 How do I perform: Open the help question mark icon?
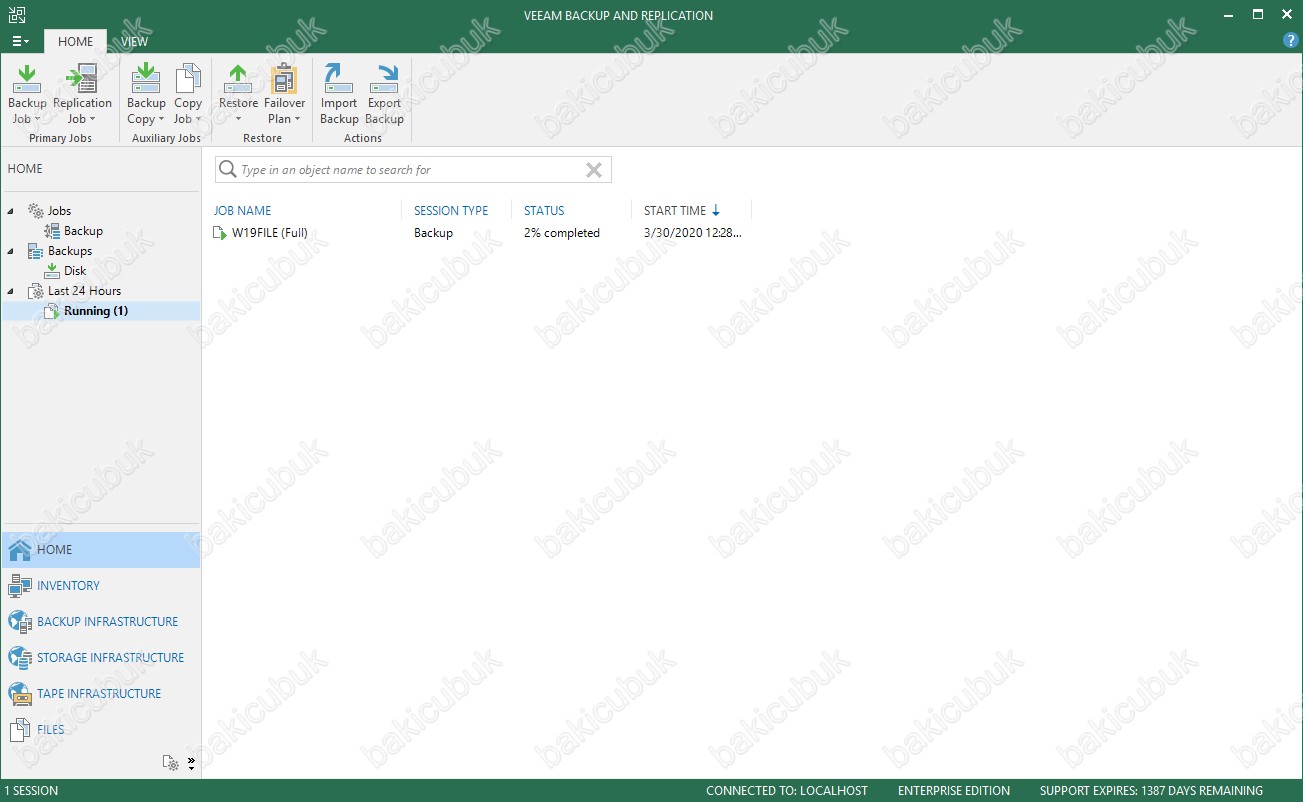[x=1290, y=41]
